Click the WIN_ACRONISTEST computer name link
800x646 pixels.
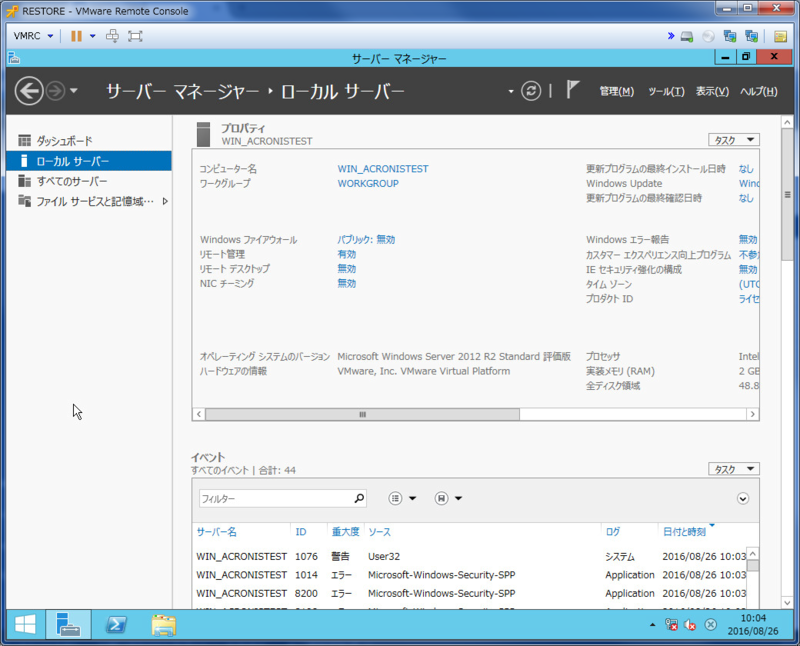click(x=382, y=169)
